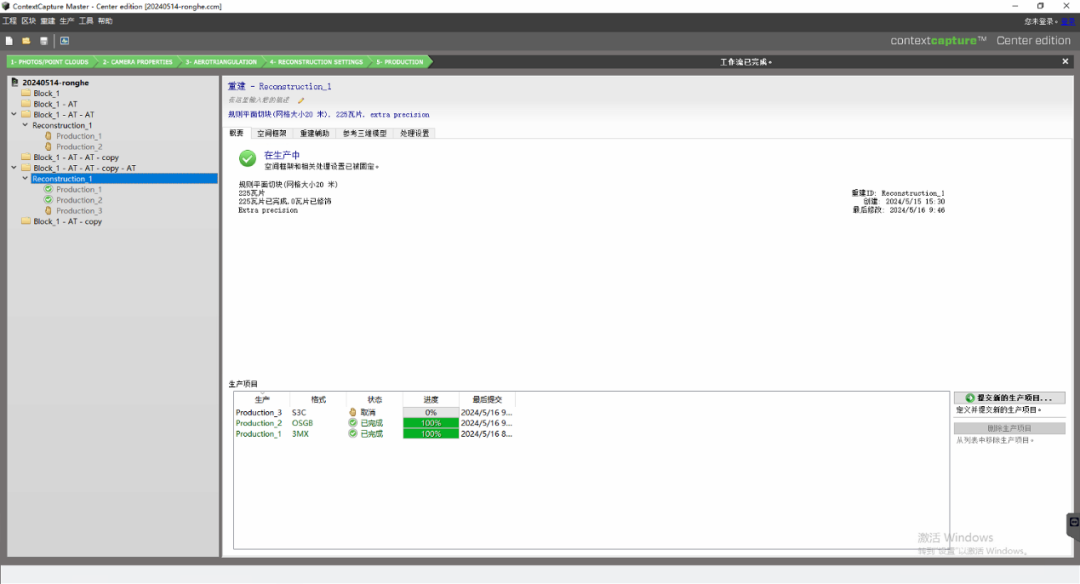
Task: Open the 工具 menu
Action: coord(86,21)
